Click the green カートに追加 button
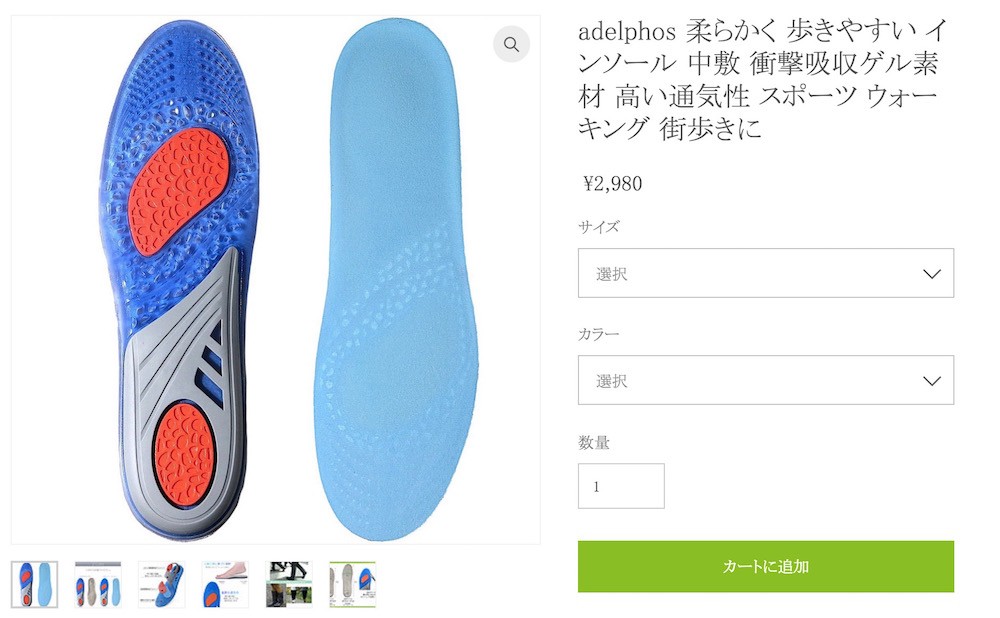Screen dimensions: 1000x618 coord(766,566)
